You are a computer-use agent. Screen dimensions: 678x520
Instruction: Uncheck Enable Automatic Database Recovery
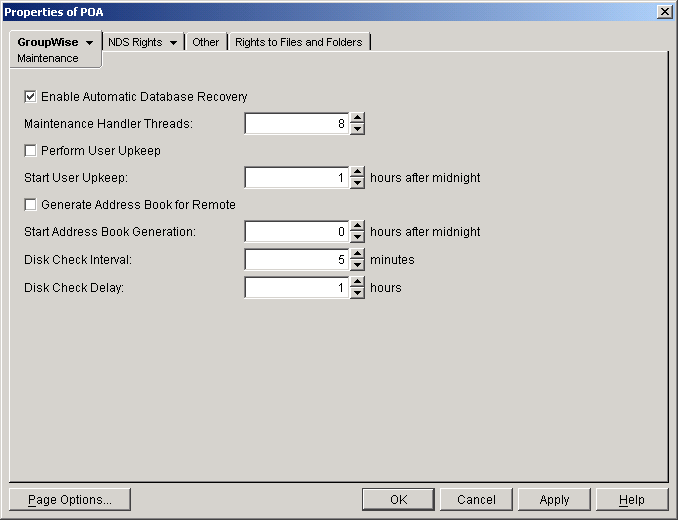[x=30, y=96]
